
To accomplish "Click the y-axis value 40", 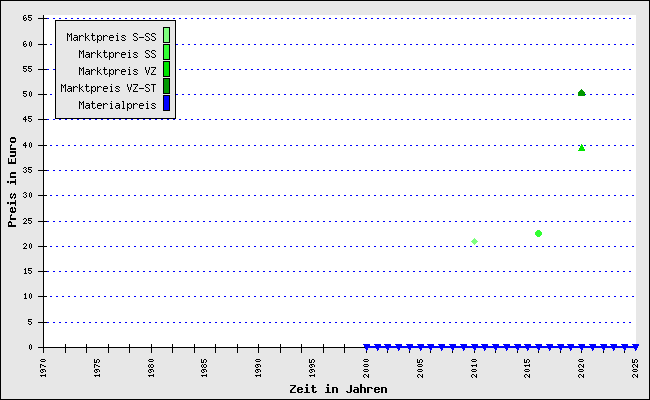I will point(28,145).
